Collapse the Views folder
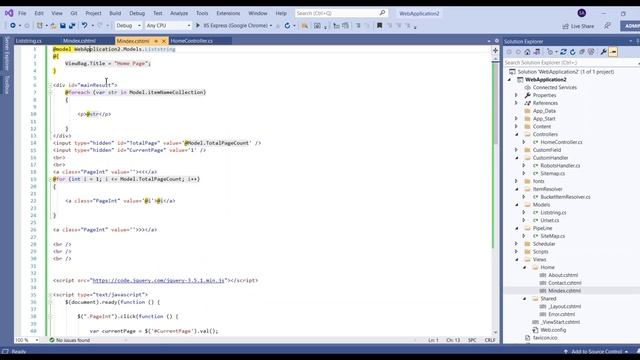Image resolution: width=640 pixels, height=360 pixels. pos(517,260)
